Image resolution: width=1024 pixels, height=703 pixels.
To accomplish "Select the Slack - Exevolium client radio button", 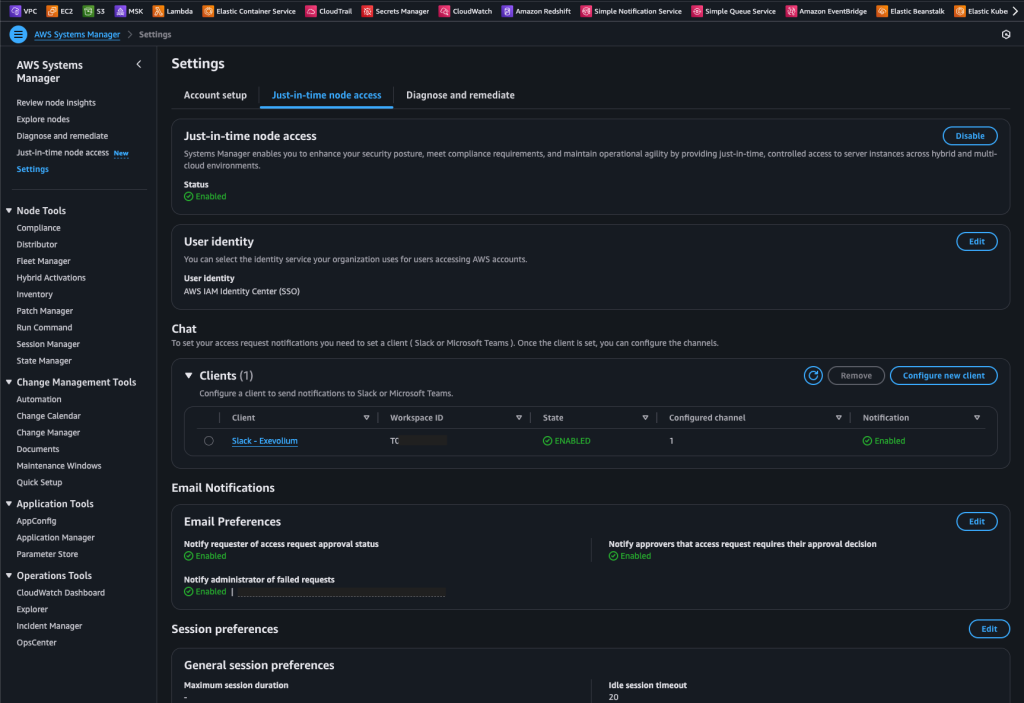I will coord(208,441).
